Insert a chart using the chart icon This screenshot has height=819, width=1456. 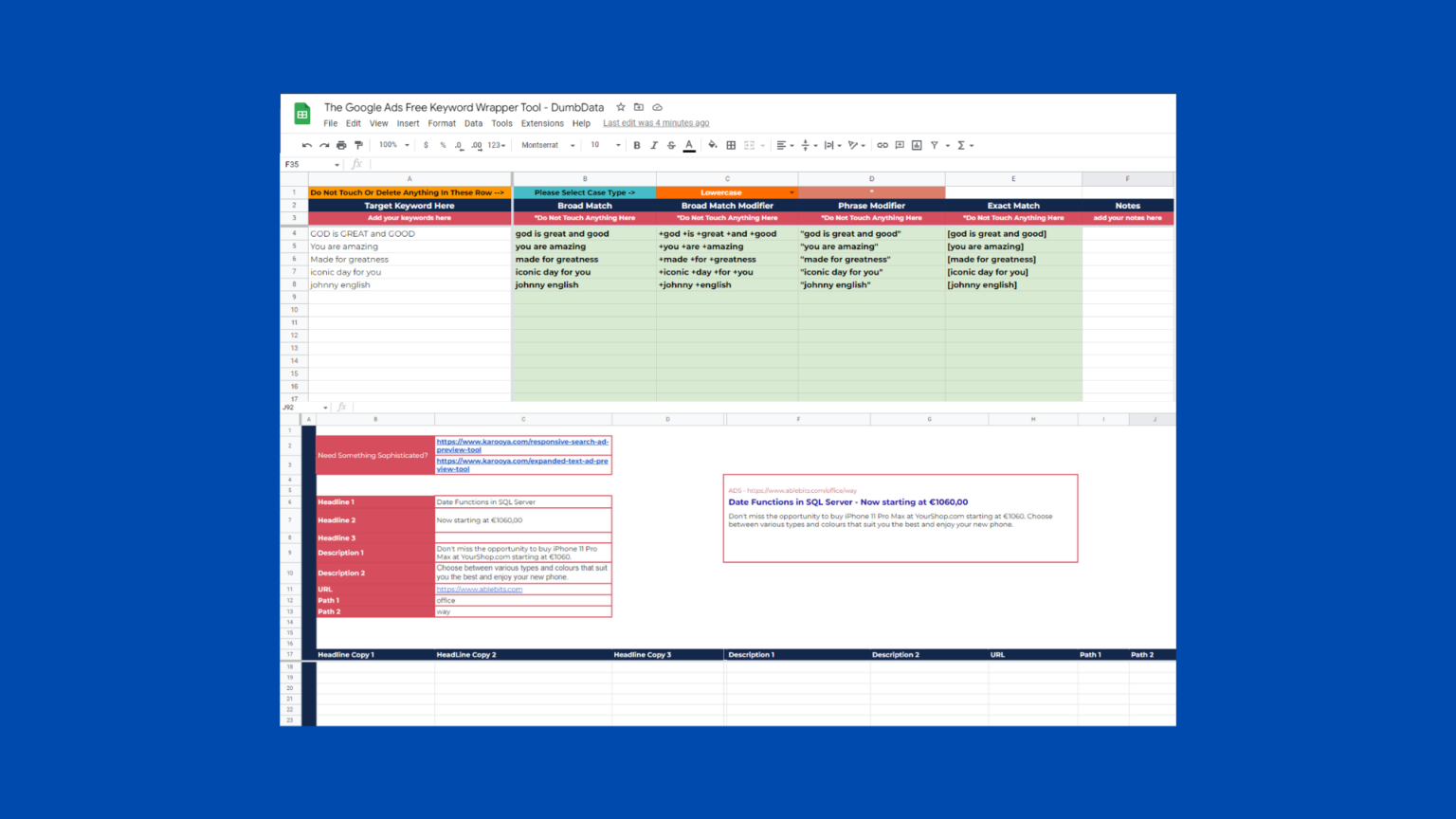(916, 144)
